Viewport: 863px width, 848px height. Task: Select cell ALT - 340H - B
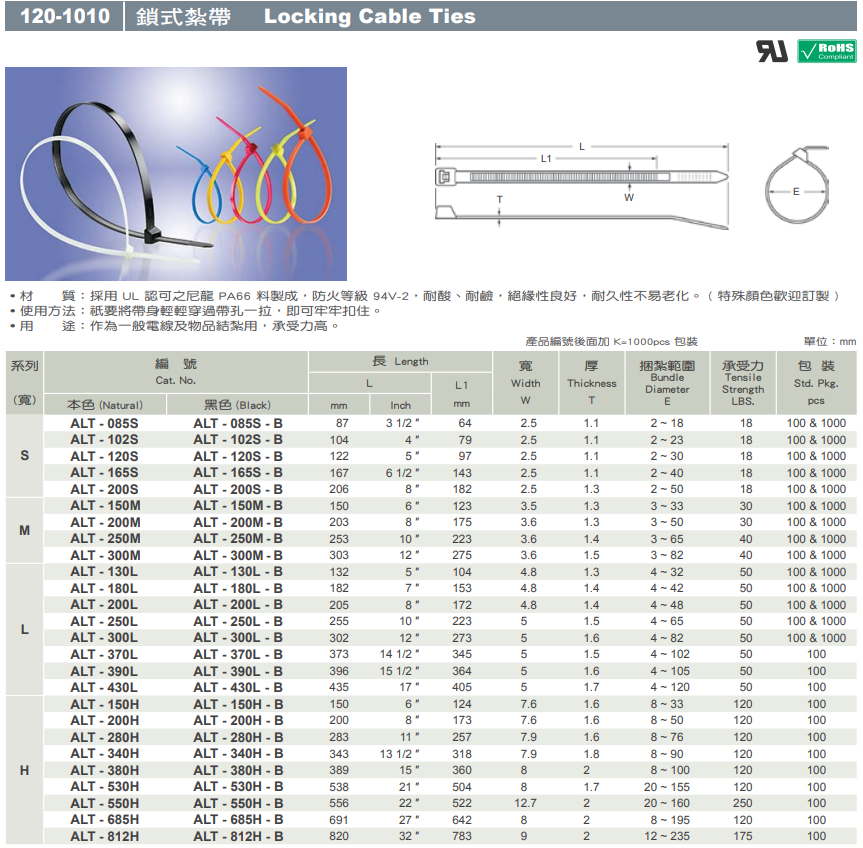(x=238, y=753)
